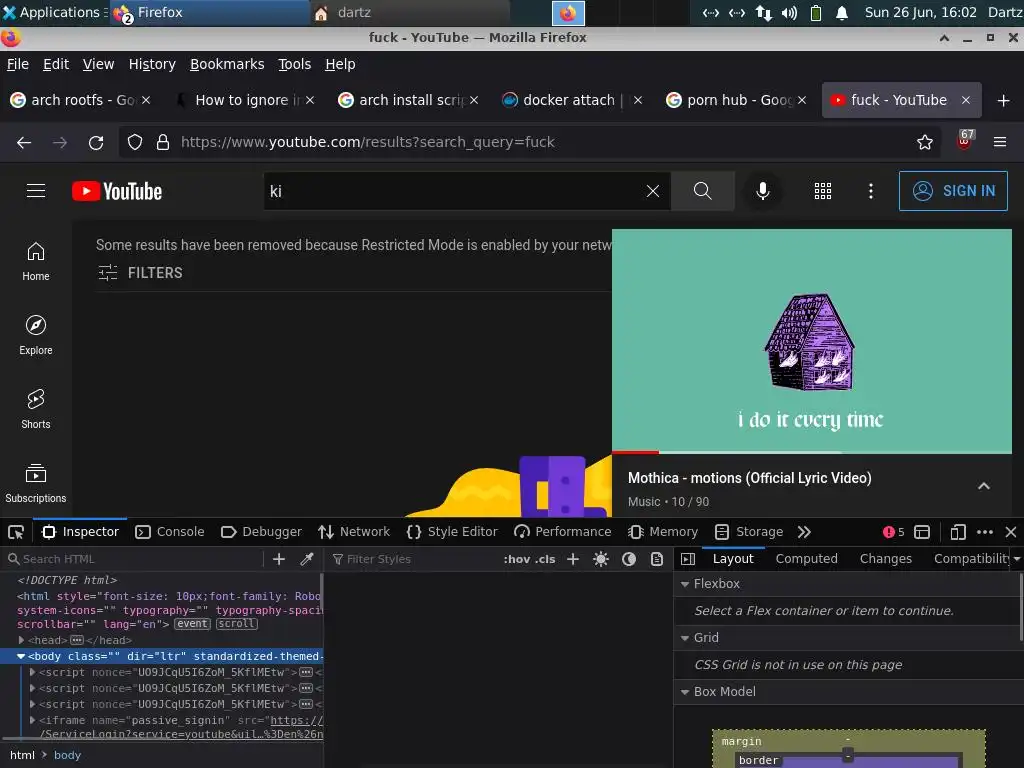This screenshot has width=1024, height=768.
Task: Switch to the Network tab
Action: (354, 532)
